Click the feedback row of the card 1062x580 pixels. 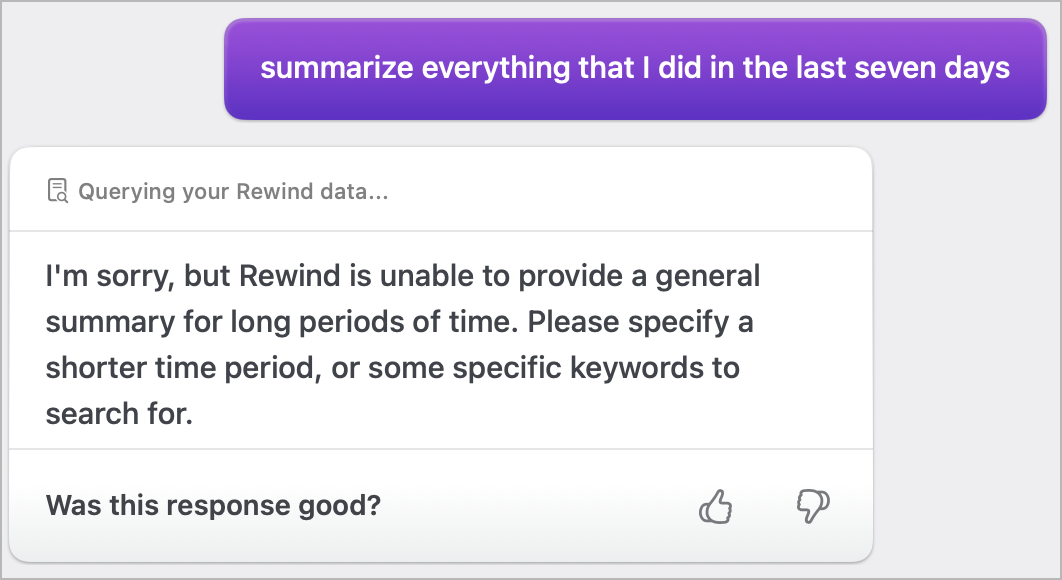click(x=440, y=506)
